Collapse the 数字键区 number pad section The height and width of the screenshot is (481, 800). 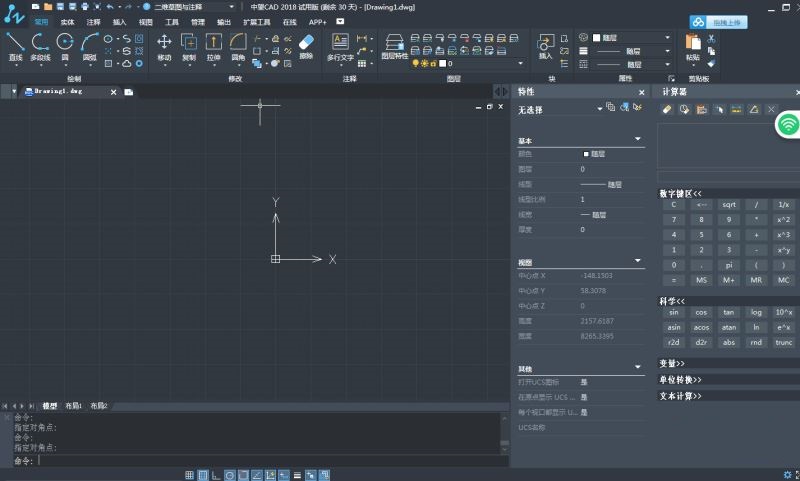pos(680,193)
